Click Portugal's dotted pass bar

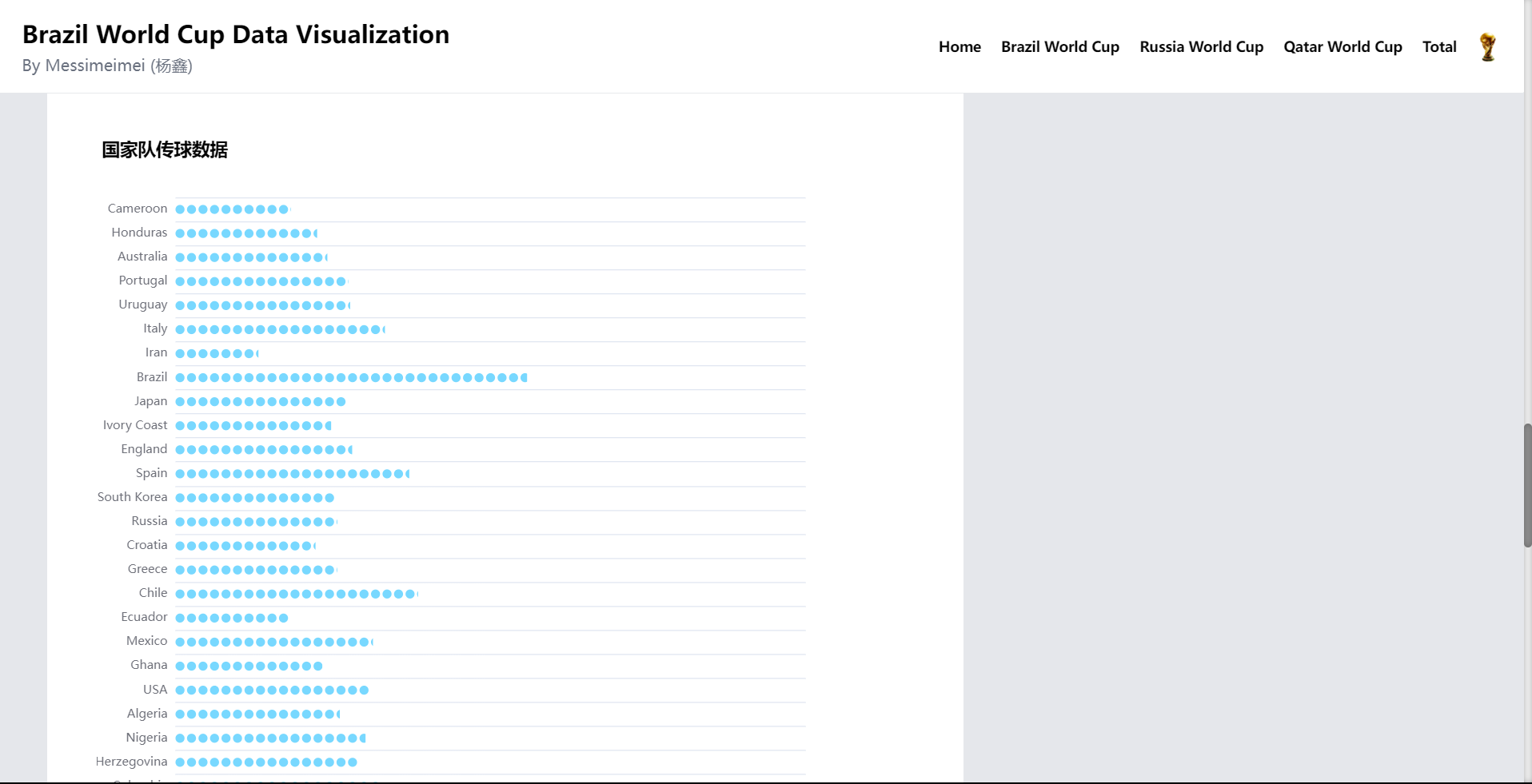(261, 281)
